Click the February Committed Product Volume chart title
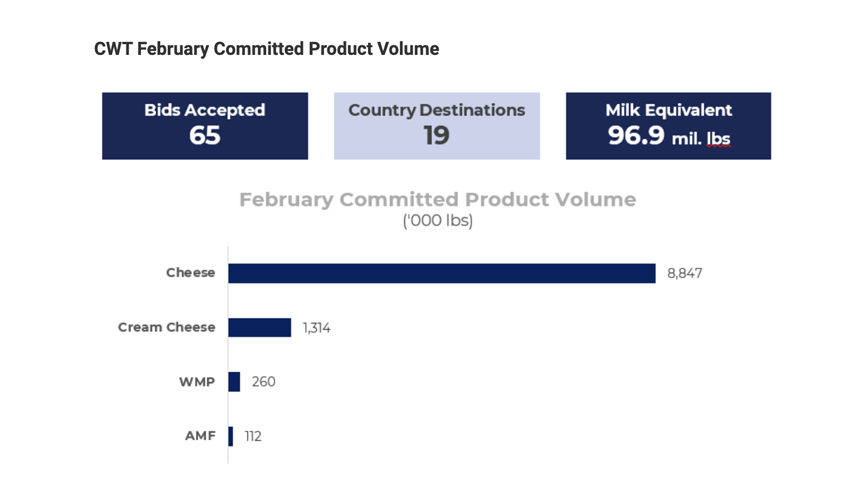The image size is (864, 504). click(438, 199)
